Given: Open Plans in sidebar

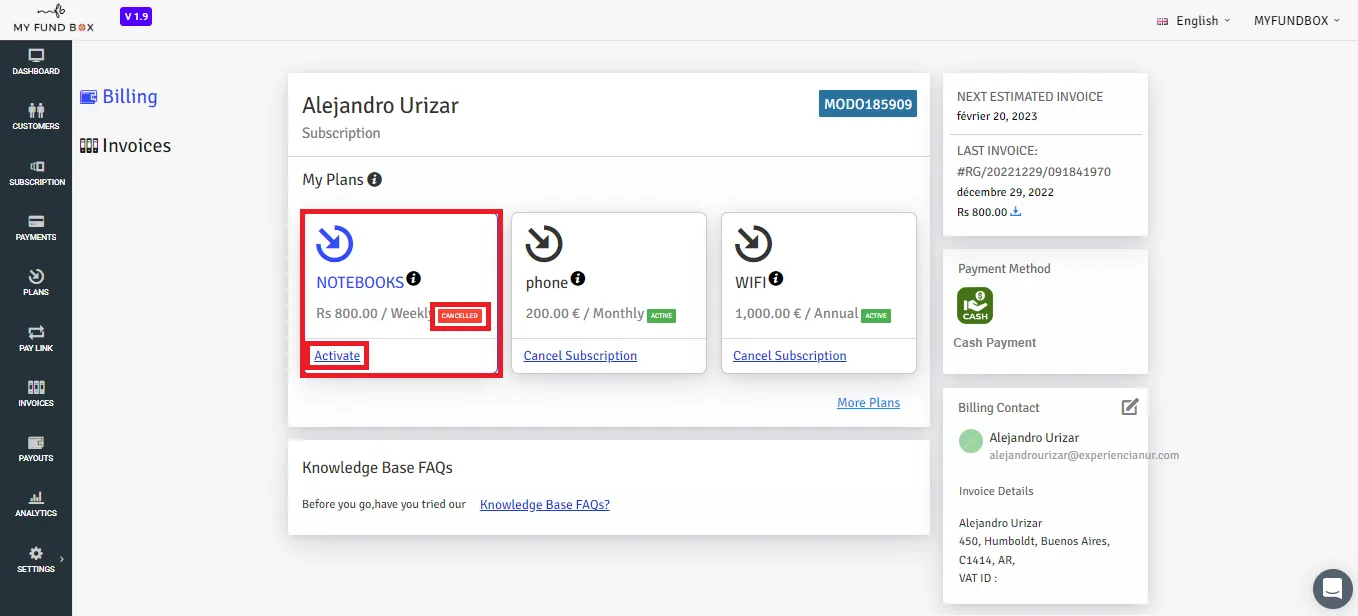Looking at the screenshot, I should [36, 283].
